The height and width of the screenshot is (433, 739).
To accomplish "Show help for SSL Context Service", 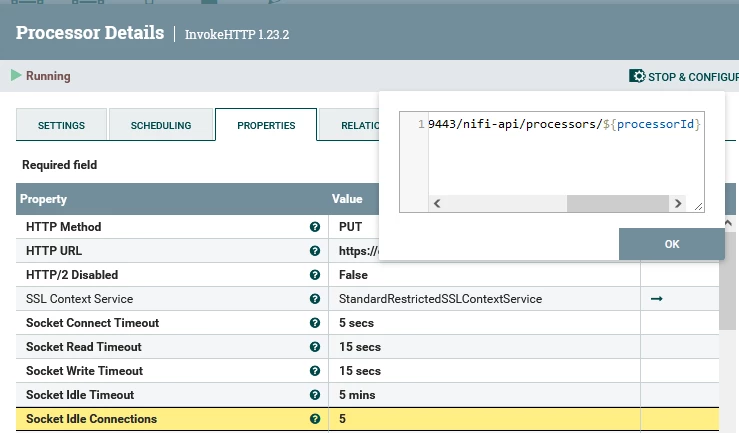I will pos(315,299).
